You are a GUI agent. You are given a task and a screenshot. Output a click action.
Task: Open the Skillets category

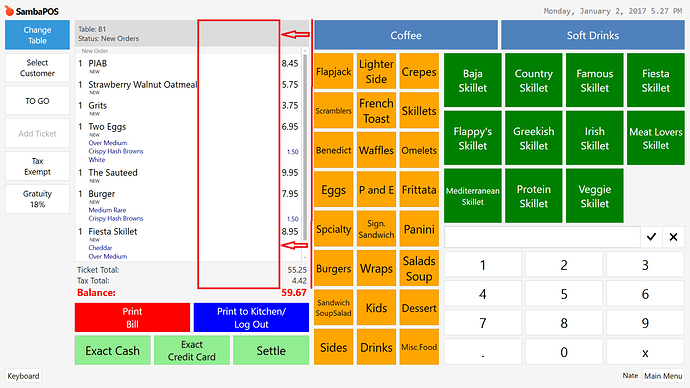pyautogui.click(x=419, y=111)
